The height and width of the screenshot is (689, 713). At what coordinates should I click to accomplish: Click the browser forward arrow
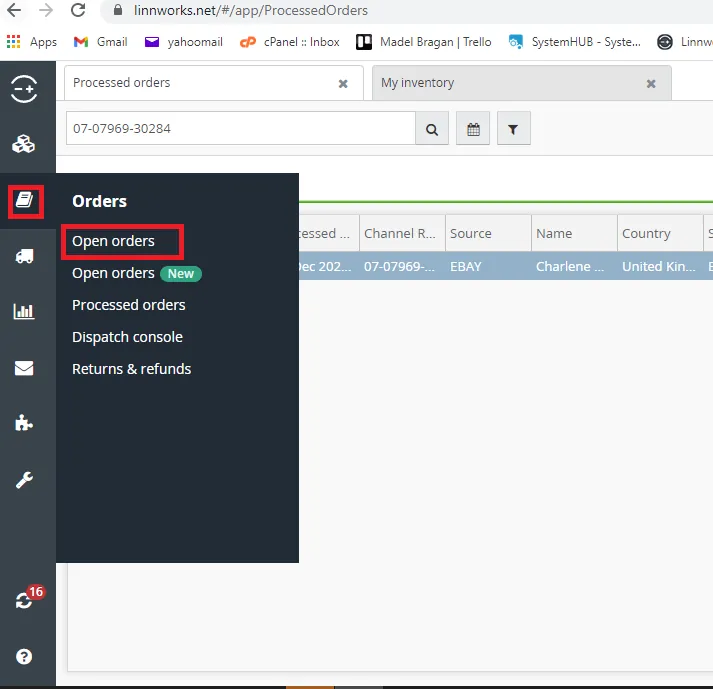46,10
